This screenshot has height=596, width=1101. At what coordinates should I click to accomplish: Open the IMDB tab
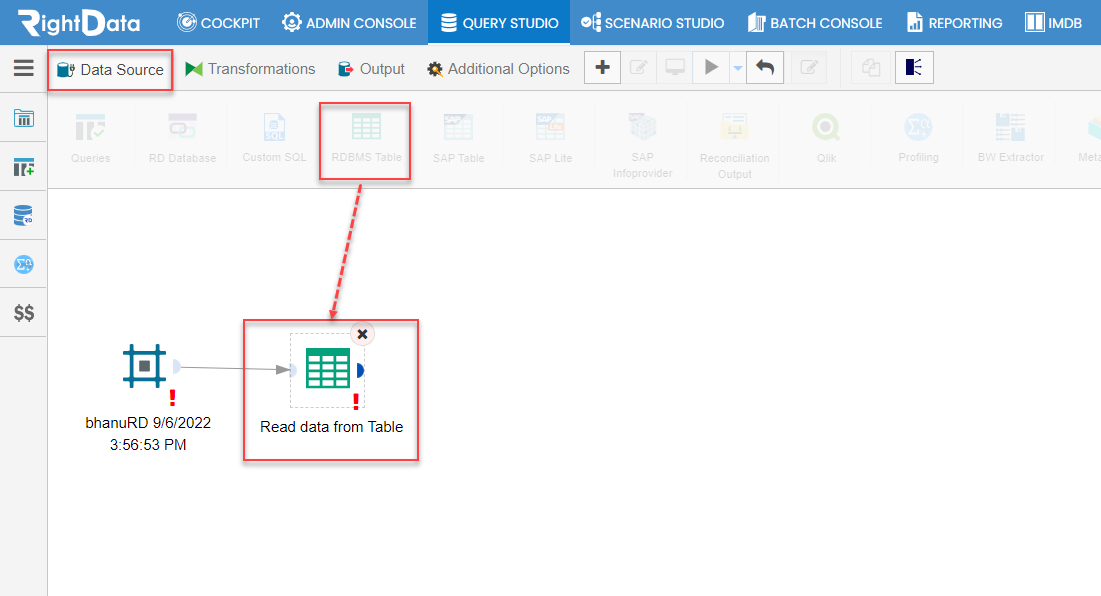tap(1053, 22)
